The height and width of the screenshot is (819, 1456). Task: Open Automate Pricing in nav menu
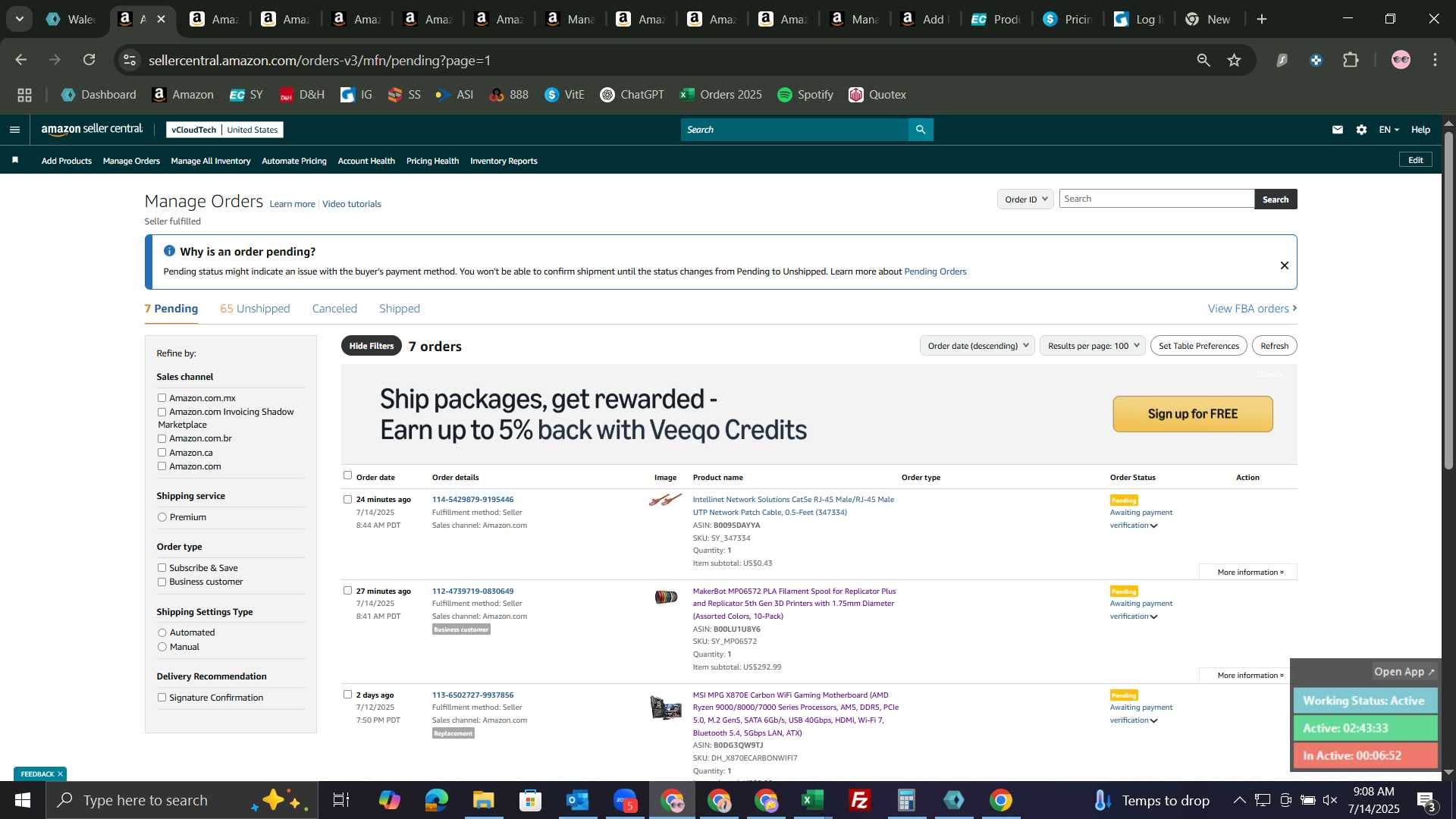(x=294, y=161)
